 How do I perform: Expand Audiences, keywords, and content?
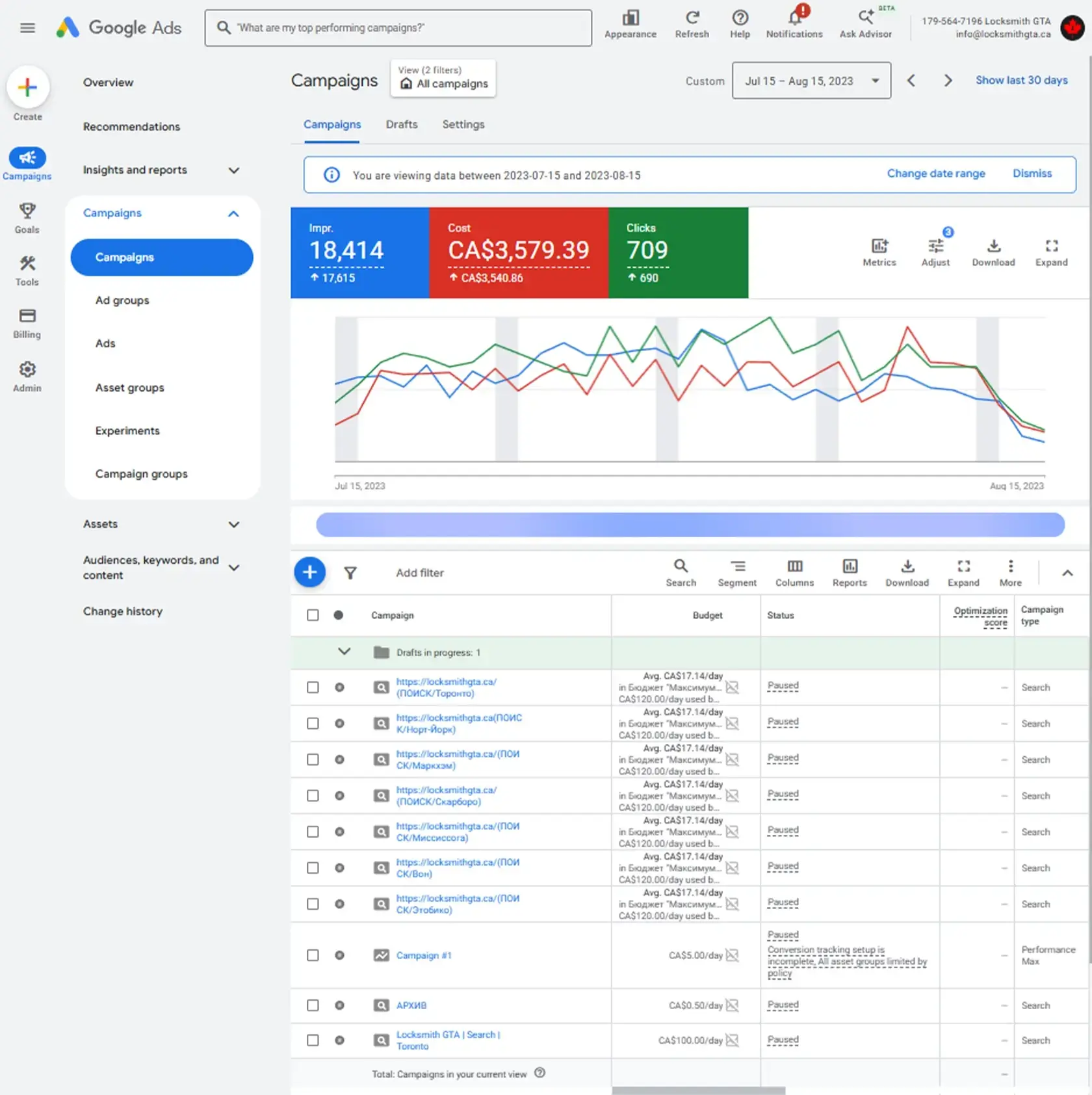point(234,568)
